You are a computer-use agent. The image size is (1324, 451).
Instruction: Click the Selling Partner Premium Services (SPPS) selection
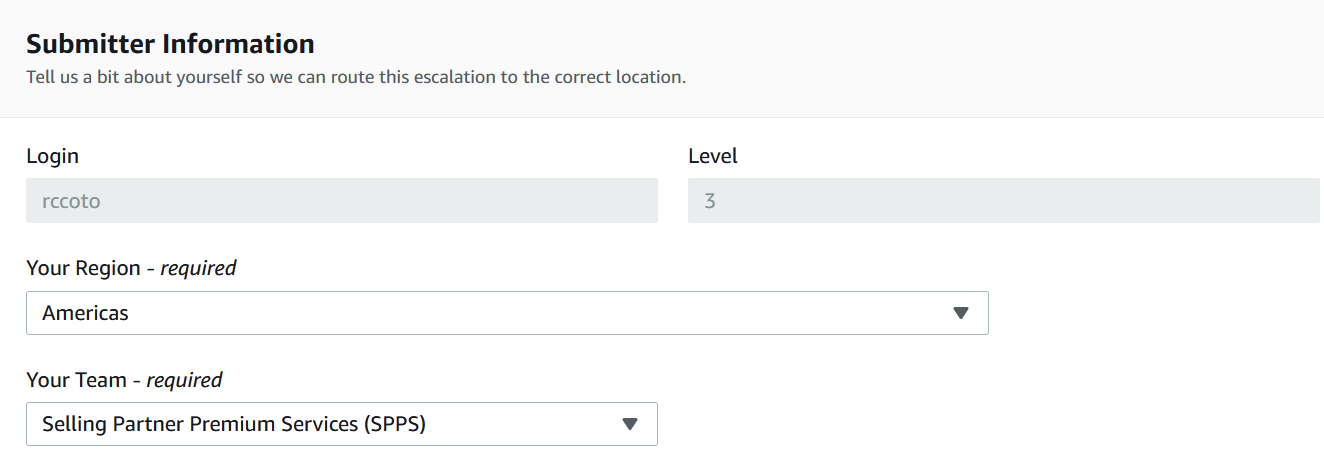click(x=234, y=424)
